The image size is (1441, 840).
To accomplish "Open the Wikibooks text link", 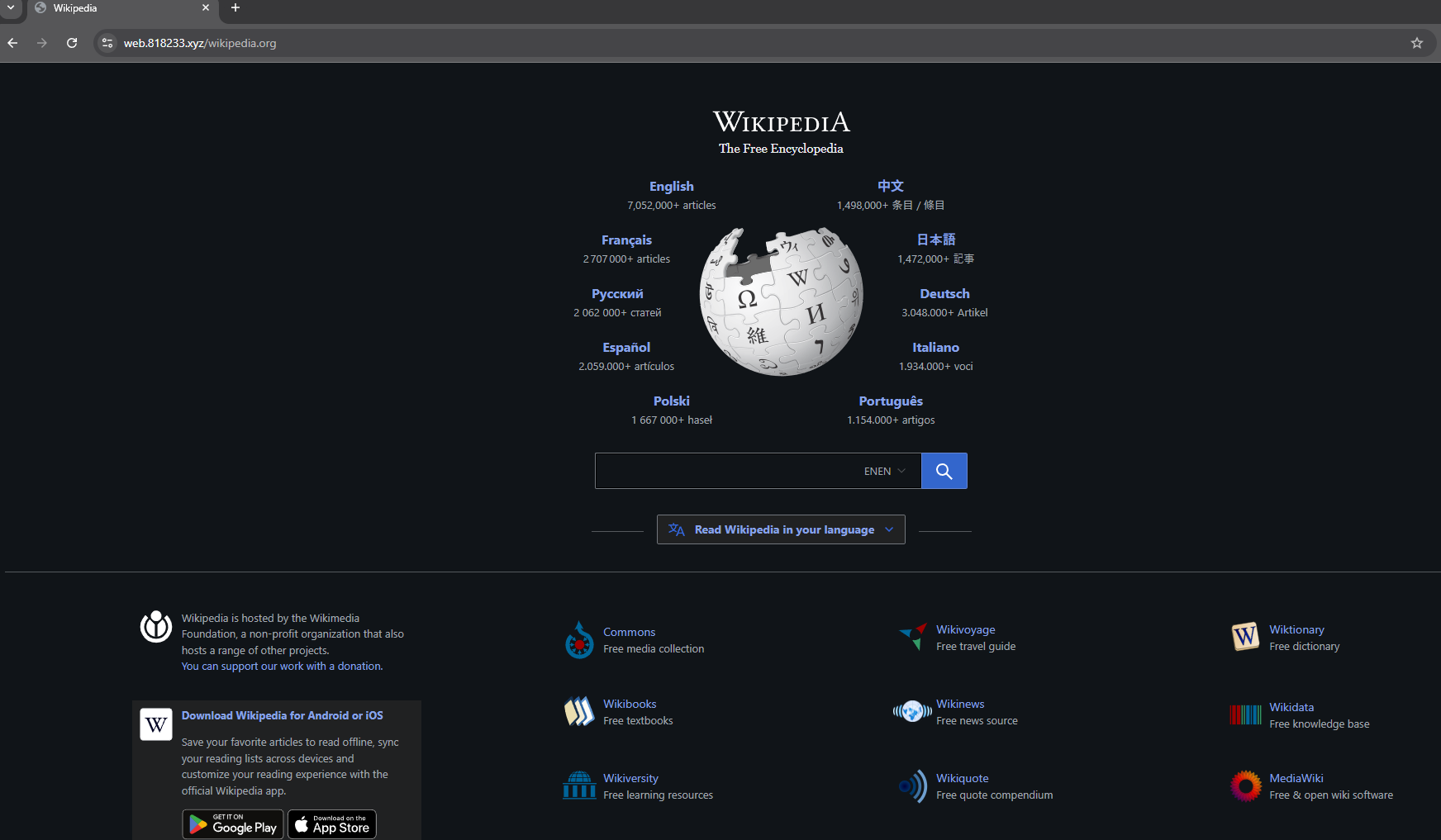I will tap(630, 705).
